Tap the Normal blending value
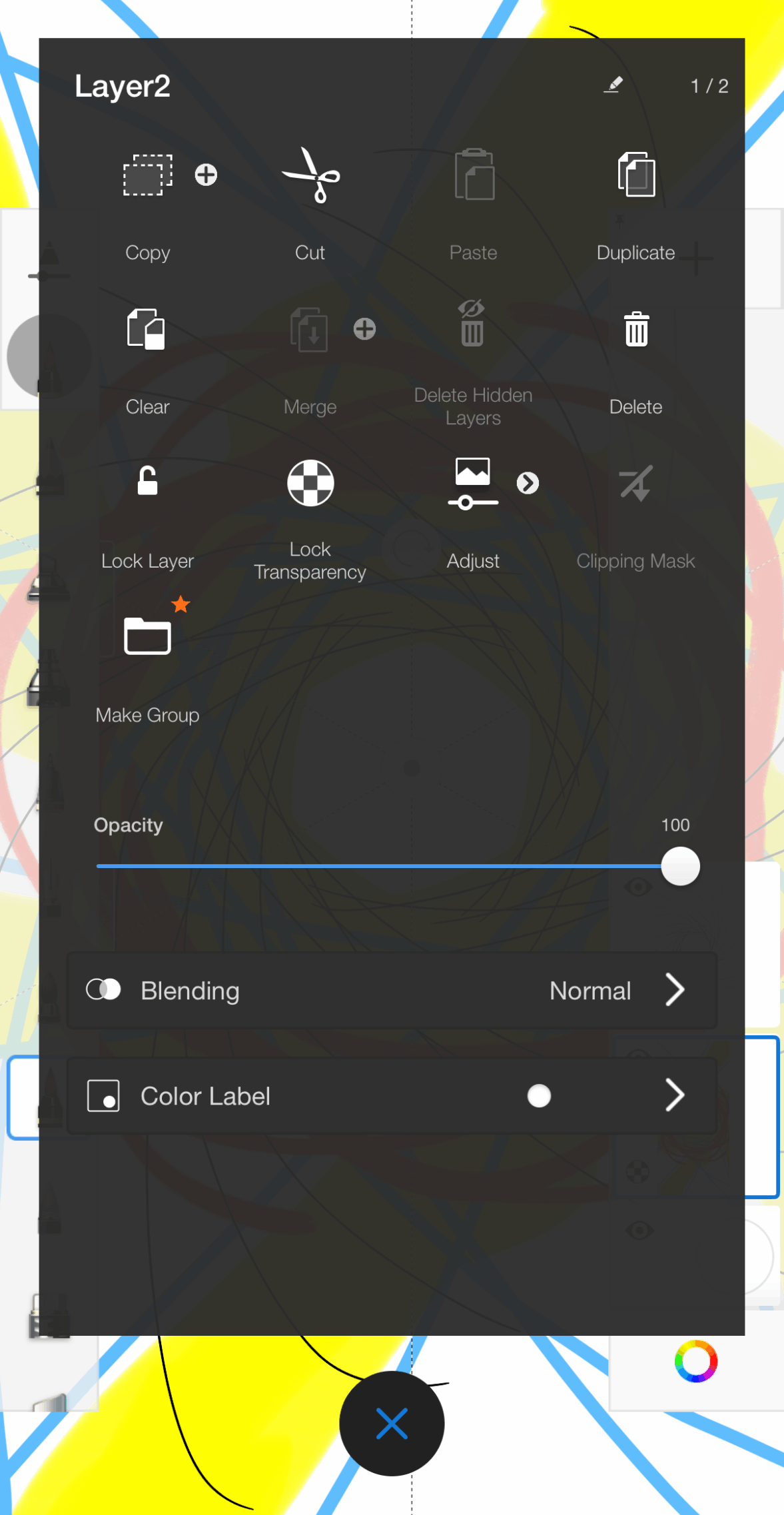Viewport: 784px width, 1515px height. point(590,991)
